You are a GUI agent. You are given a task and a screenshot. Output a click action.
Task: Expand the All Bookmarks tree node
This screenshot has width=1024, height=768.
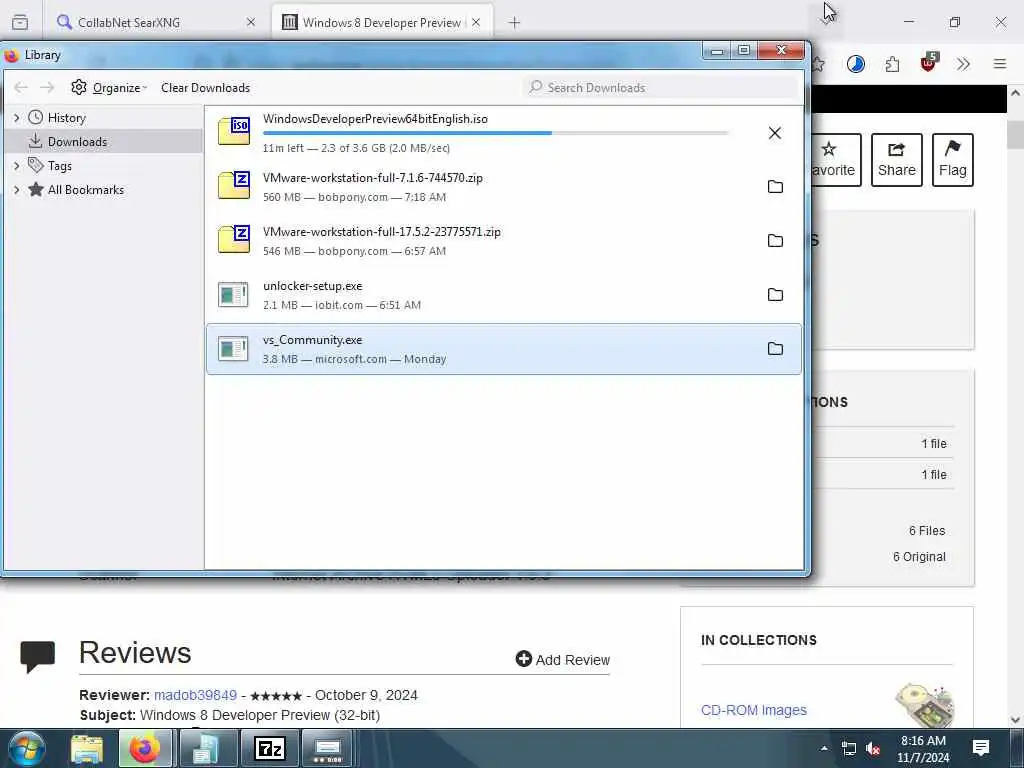pyautogui.click(x=16, y=190)
